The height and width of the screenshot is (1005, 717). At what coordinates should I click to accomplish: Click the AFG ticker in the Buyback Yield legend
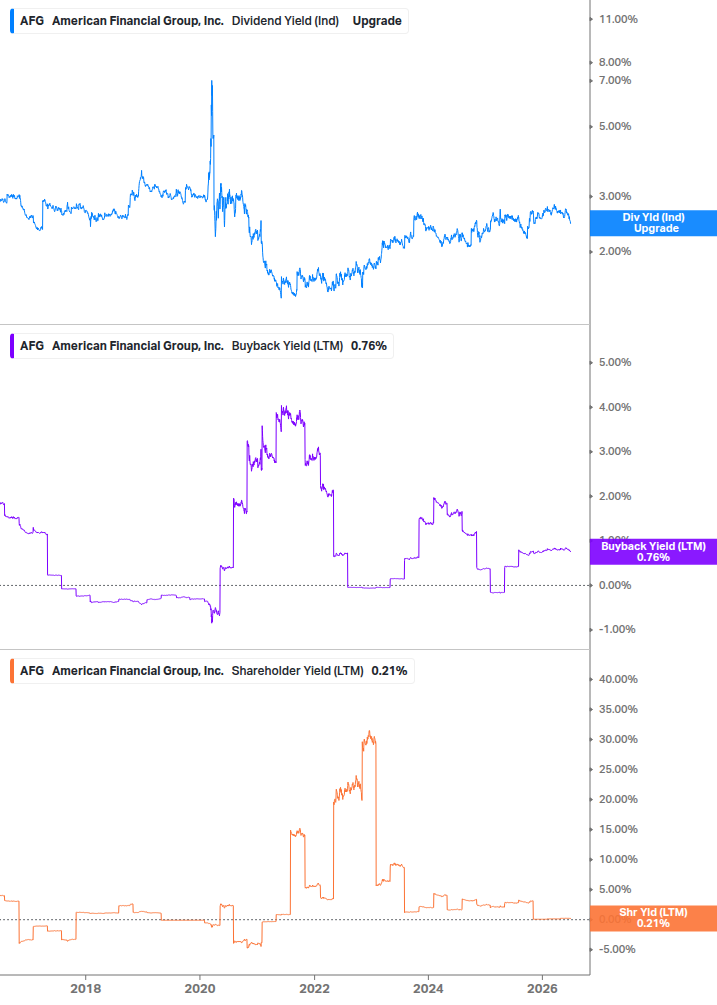32,346
